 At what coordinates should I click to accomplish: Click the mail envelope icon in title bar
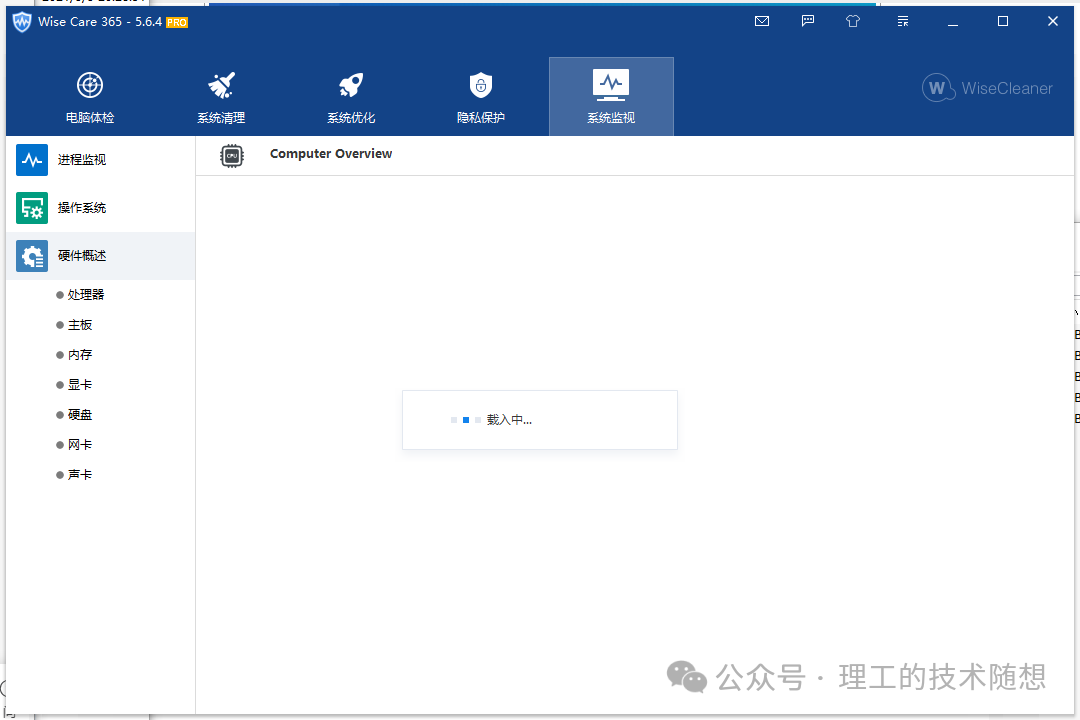(x=762, y=21)
